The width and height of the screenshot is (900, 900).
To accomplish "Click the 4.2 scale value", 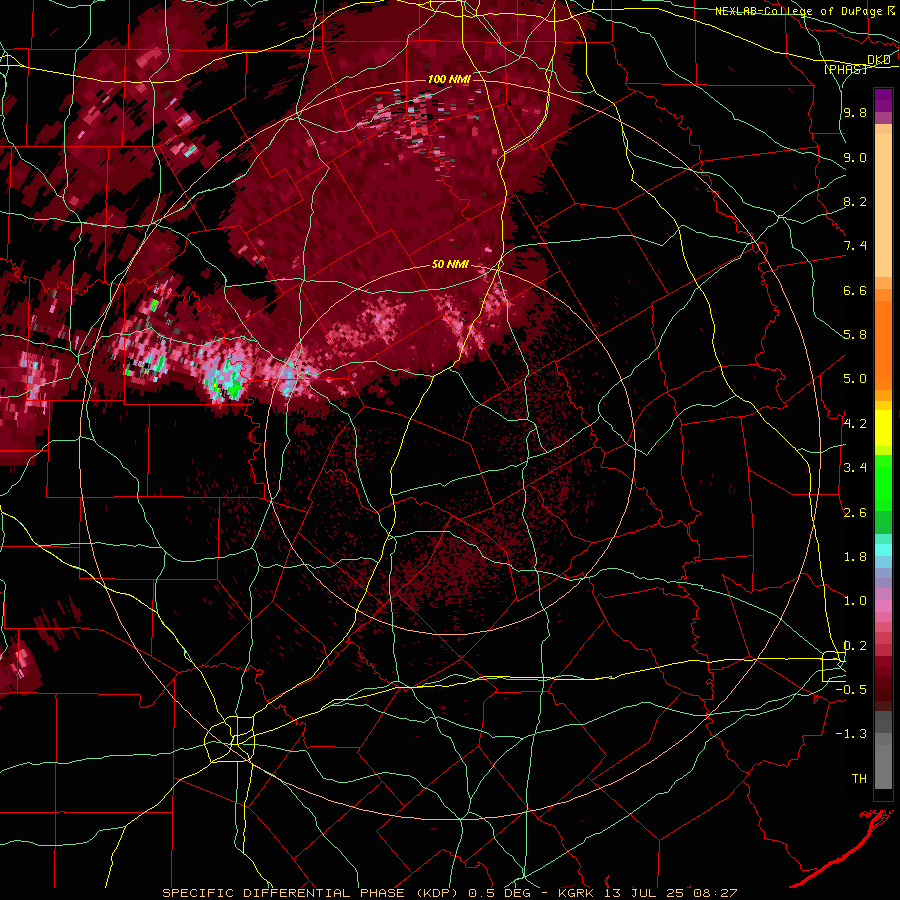I will (x=855, y=424).
